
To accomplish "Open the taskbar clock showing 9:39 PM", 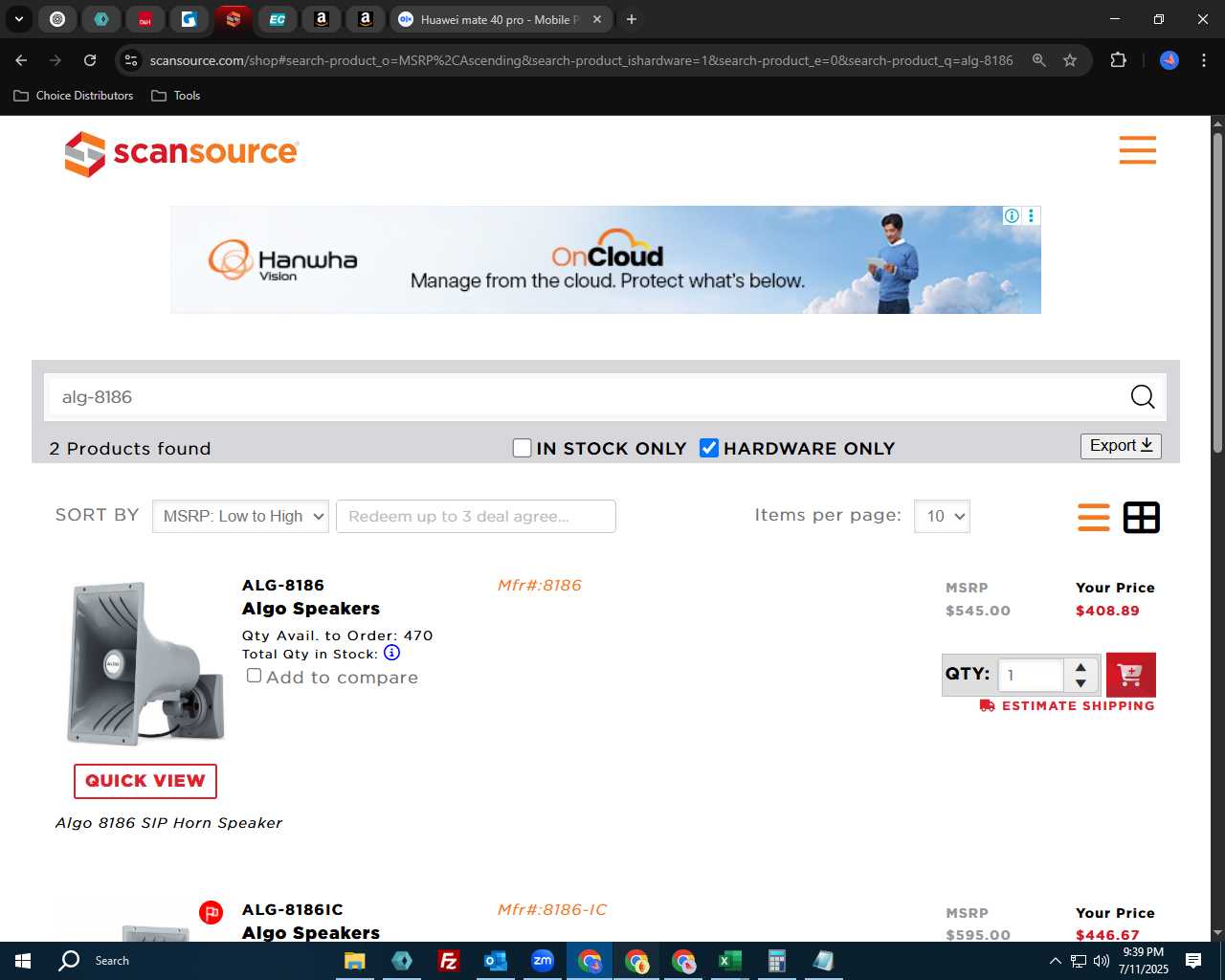I will [x=1144, y=961].
